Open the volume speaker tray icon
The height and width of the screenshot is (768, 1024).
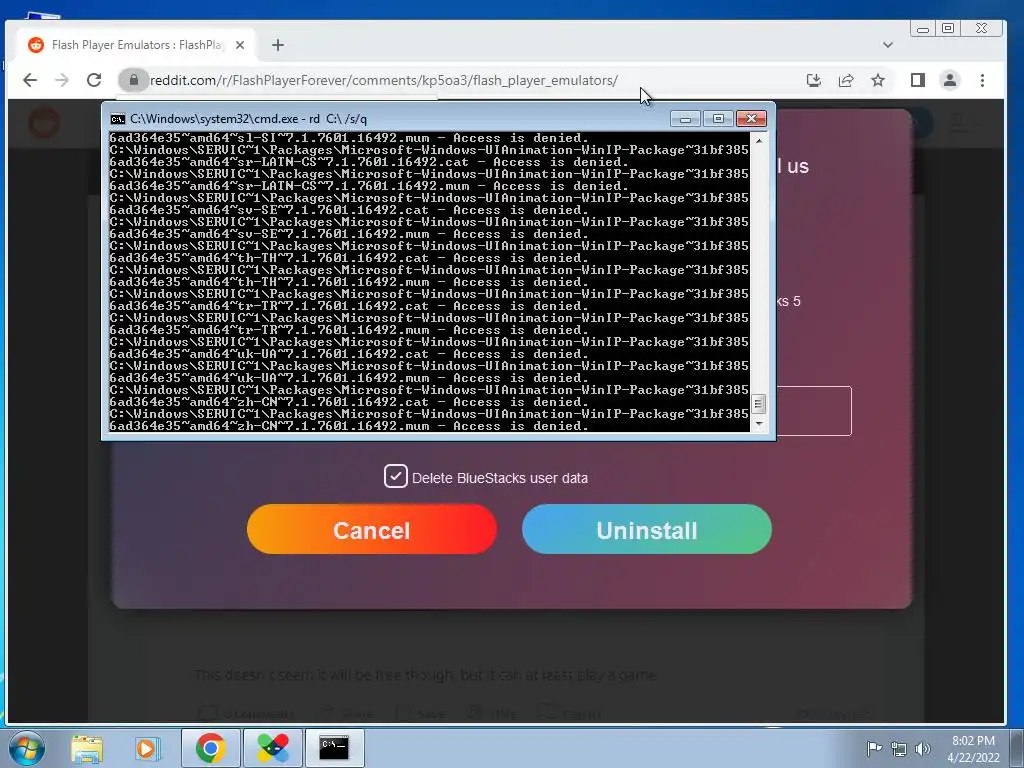pyautogui.click(x=923, y=749)
